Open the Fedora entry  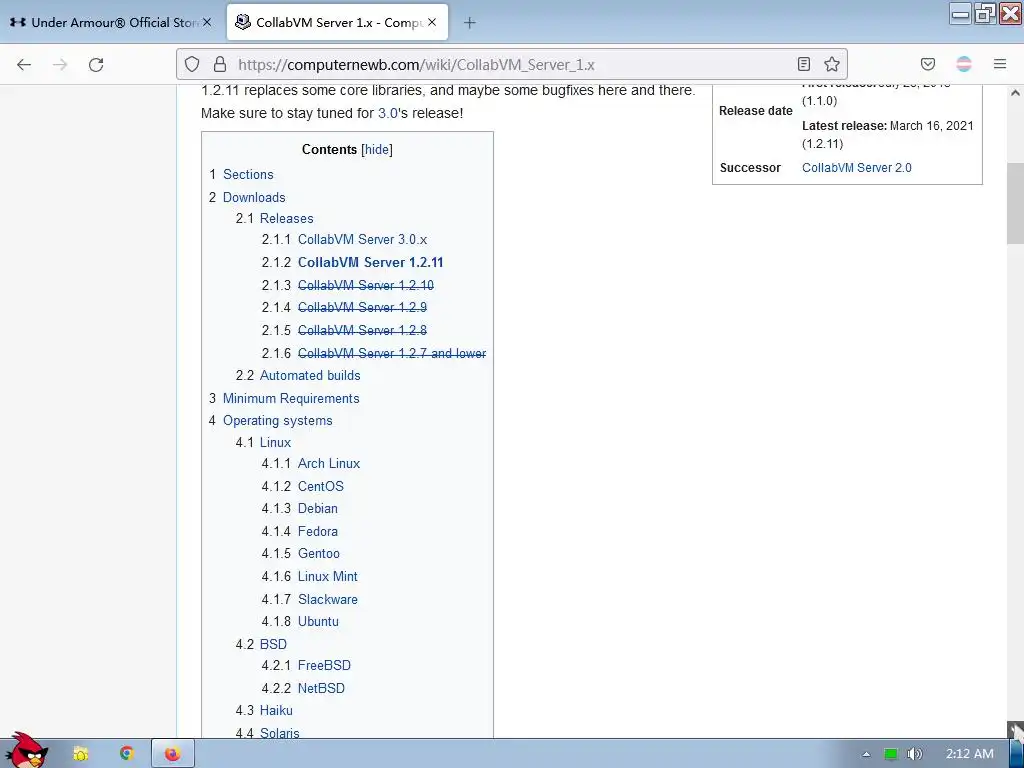[x=317, y=531]
